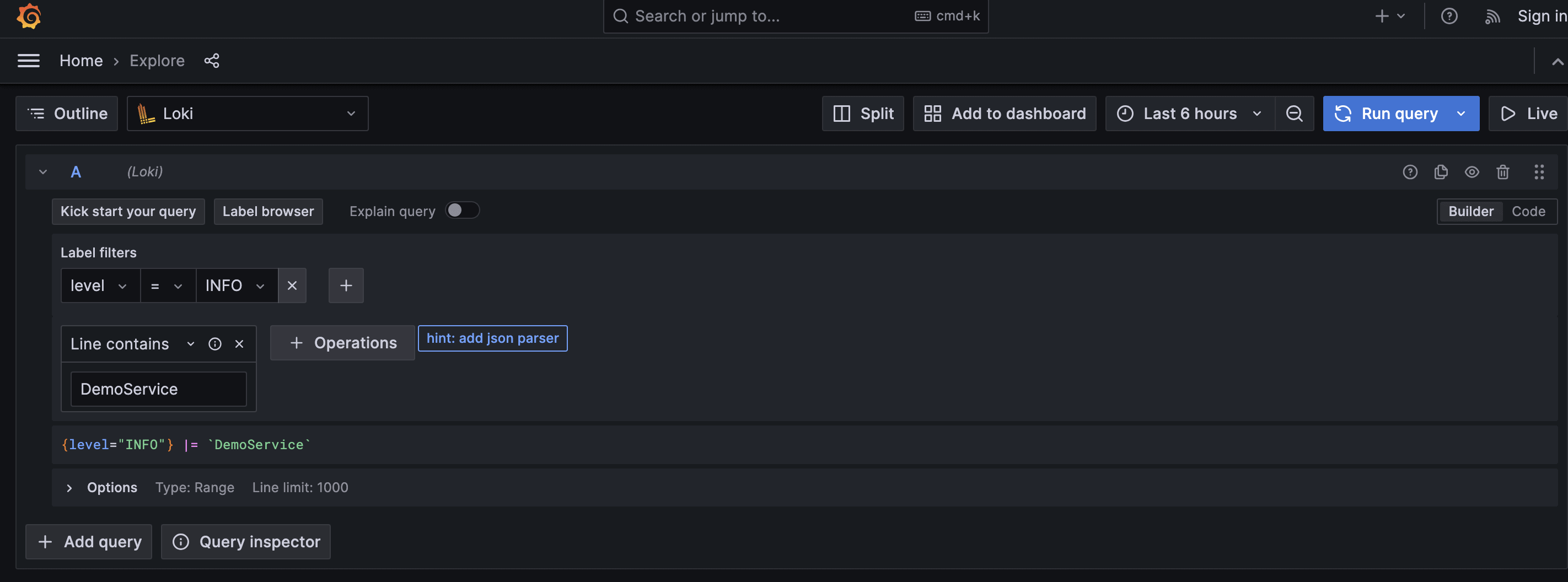
Task: Click Kick start your query
Action: pyautogui.click(x=128, y=211)
